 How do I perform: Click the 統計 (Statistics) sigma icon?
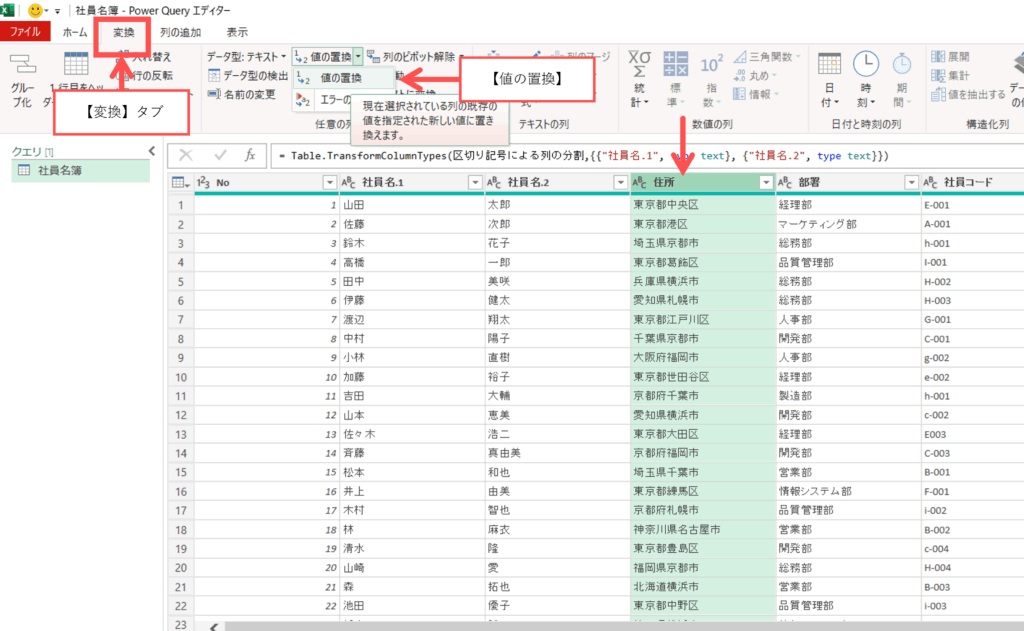[639, 66]
